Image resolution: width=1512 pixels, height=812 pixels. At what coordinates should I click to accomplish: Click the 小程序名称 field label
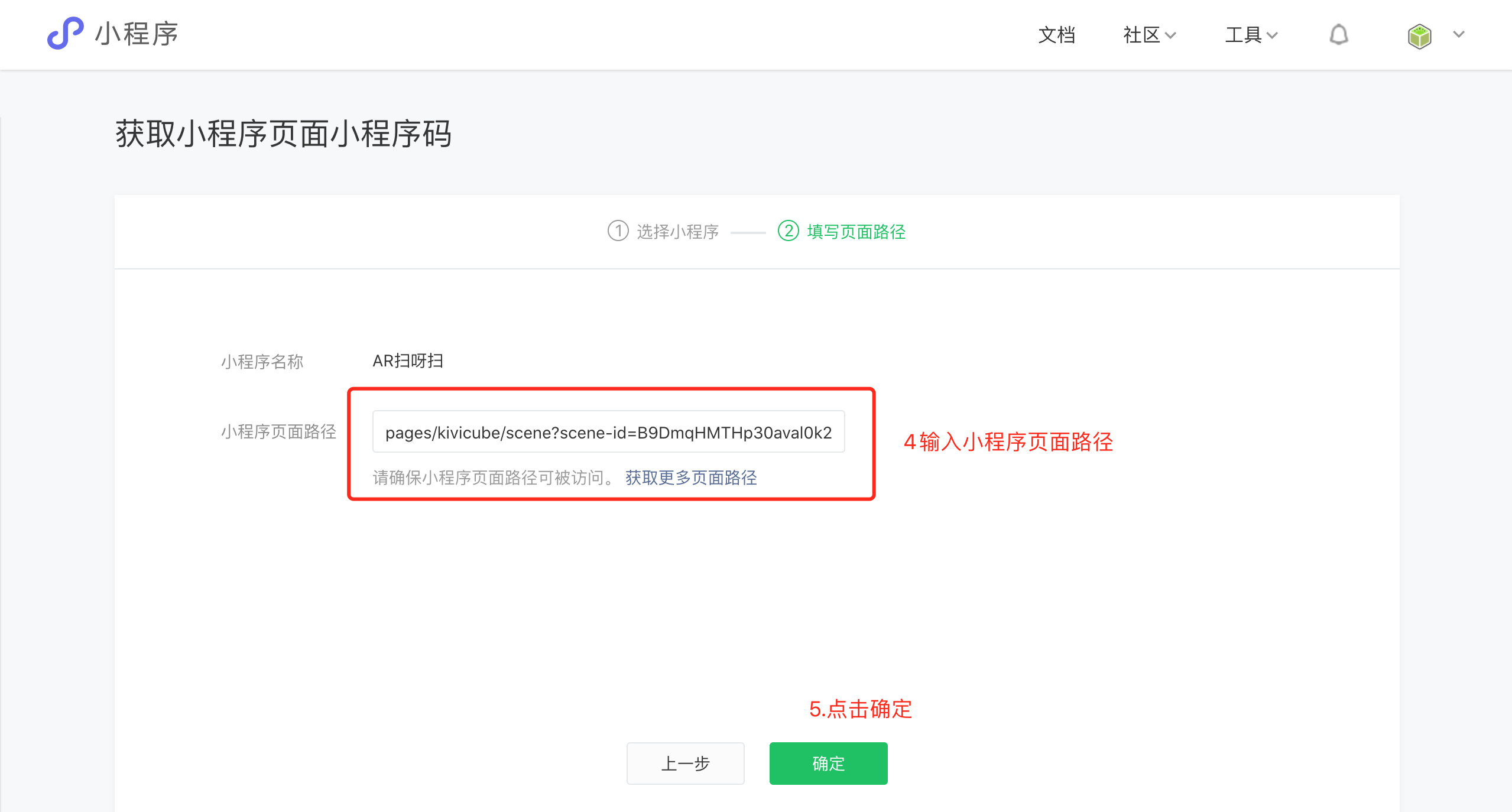tap(262, 361)
